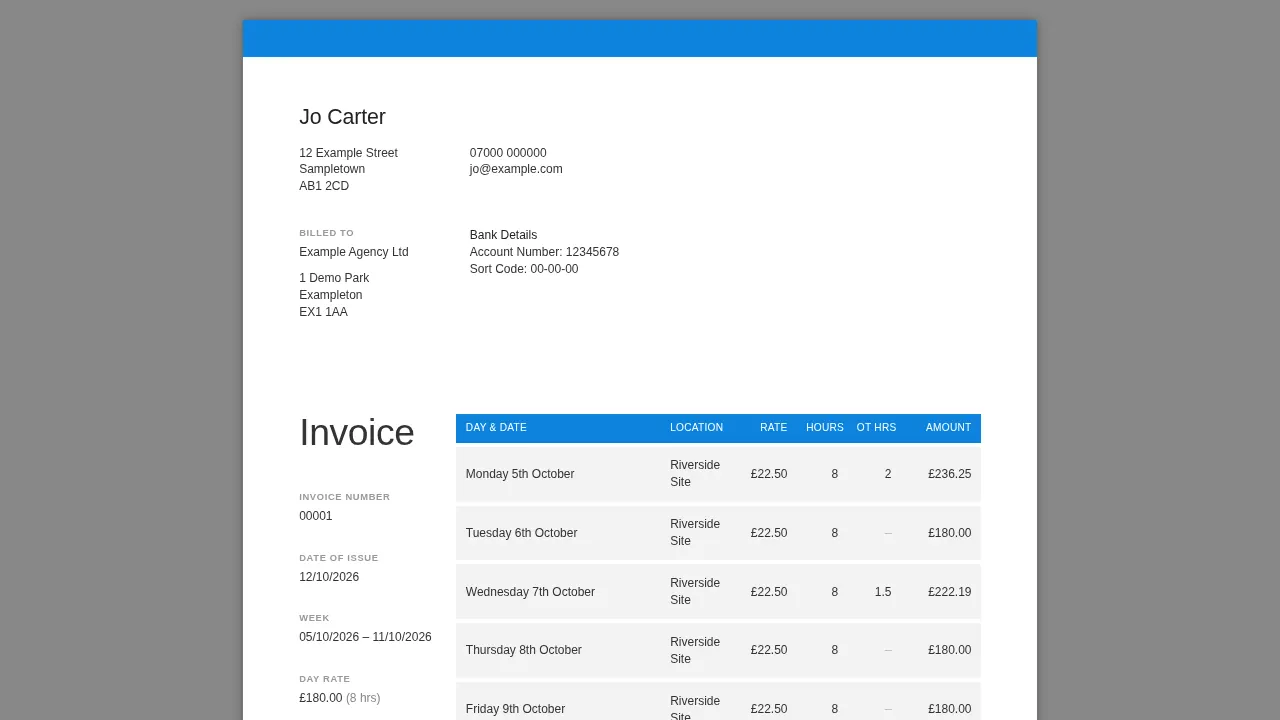Click hours value 8 in Friday row
The width and height of the screenshot is (1280, 720).
click(x=835, y=709)
